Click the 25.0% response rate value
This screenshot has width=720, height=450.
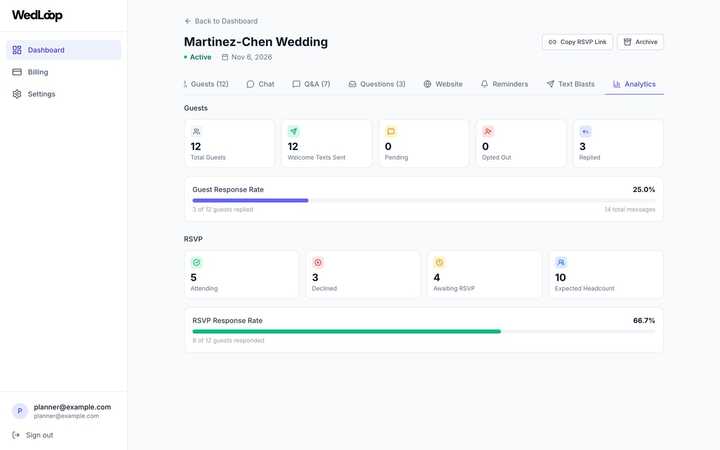pyautogui.click(x=644, y=190)
